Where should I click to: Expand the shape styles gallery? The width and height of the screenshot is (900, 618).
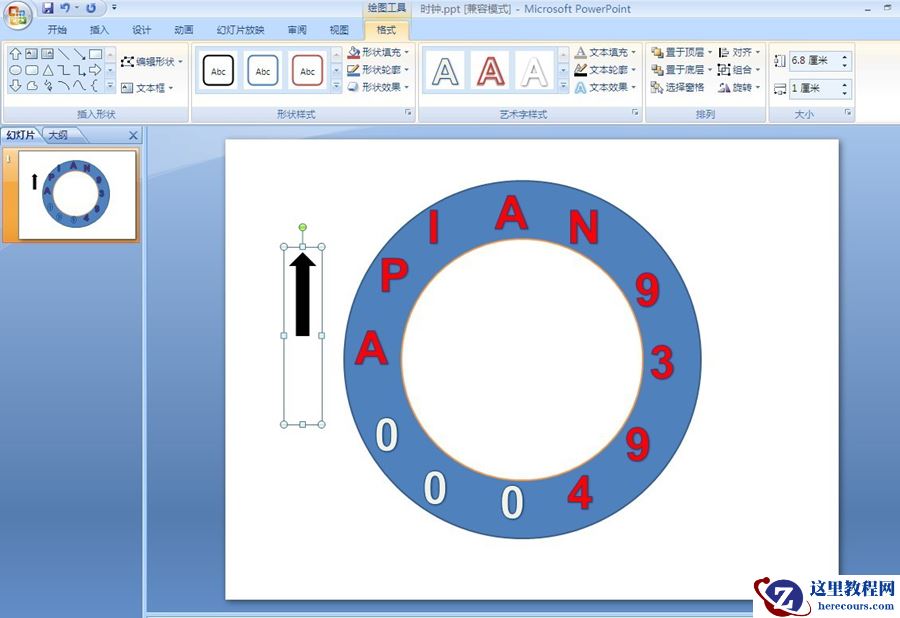[336, 86]
